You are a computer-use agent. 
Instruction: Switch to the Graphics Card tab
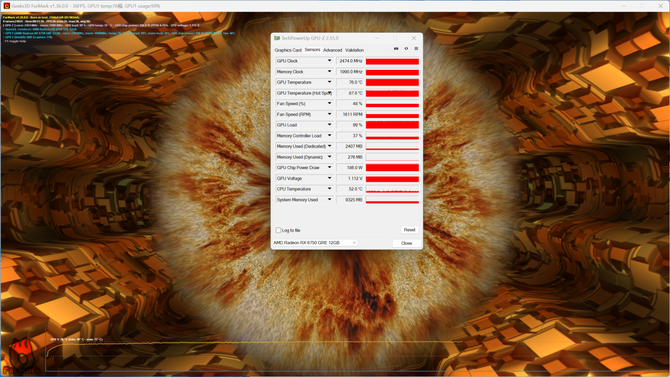[288, 50]
